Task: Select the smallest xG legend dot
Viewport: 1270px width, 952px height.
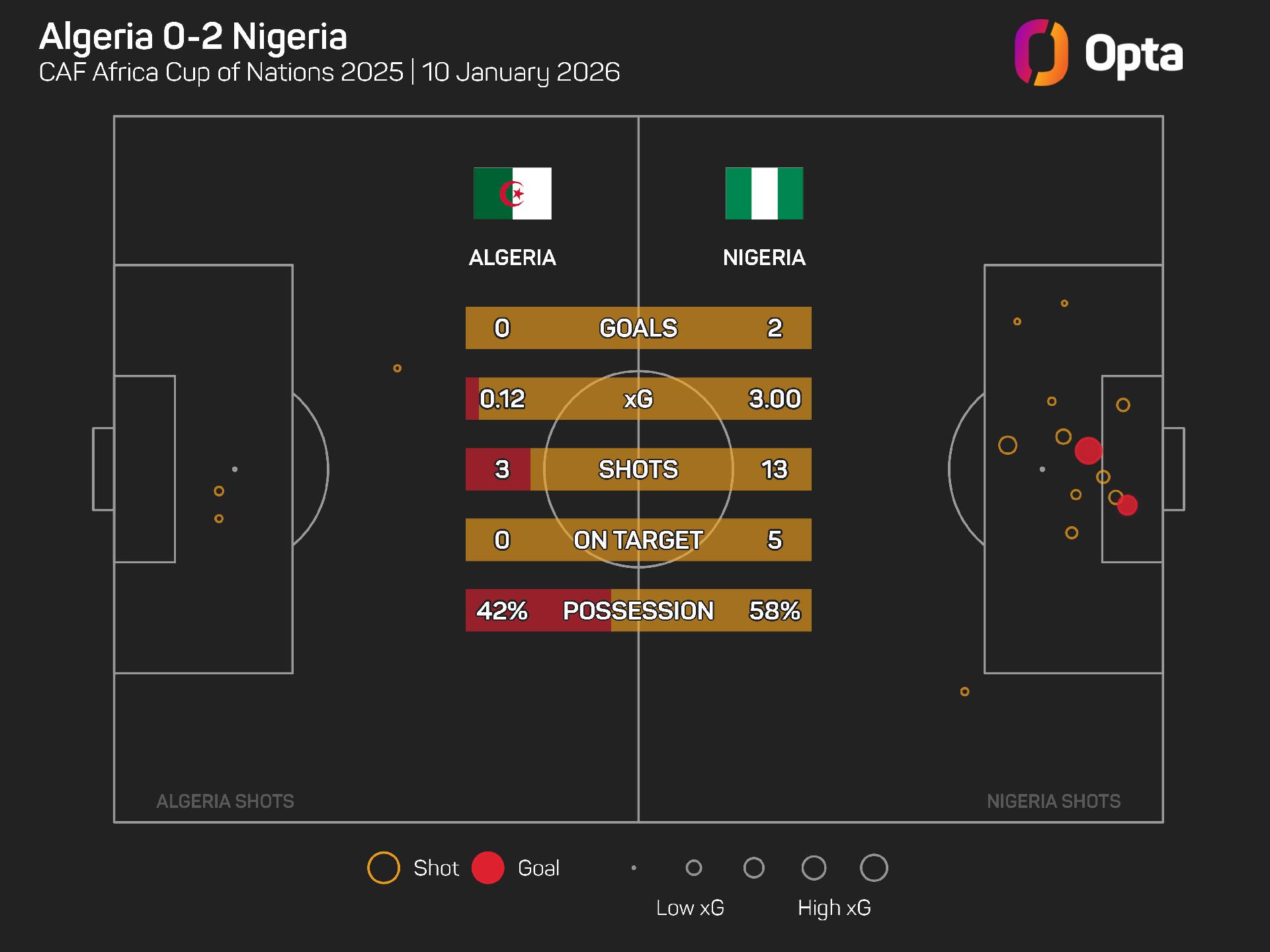Action: 634,868
